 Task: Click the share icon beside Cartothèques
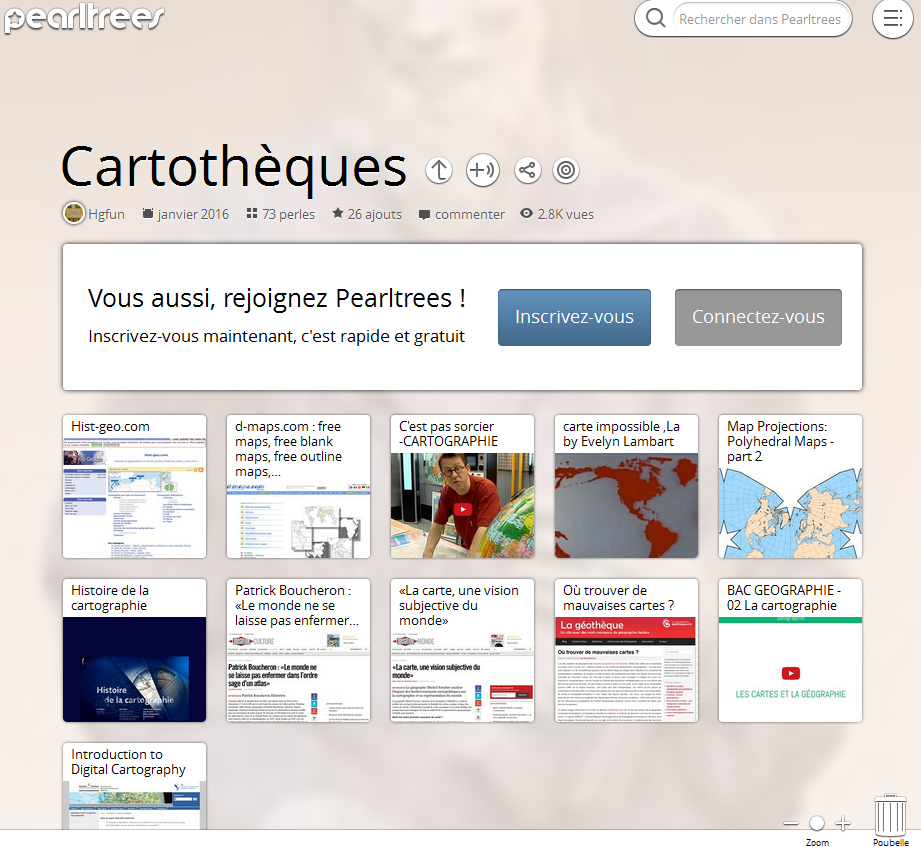[x=527, y=170]
